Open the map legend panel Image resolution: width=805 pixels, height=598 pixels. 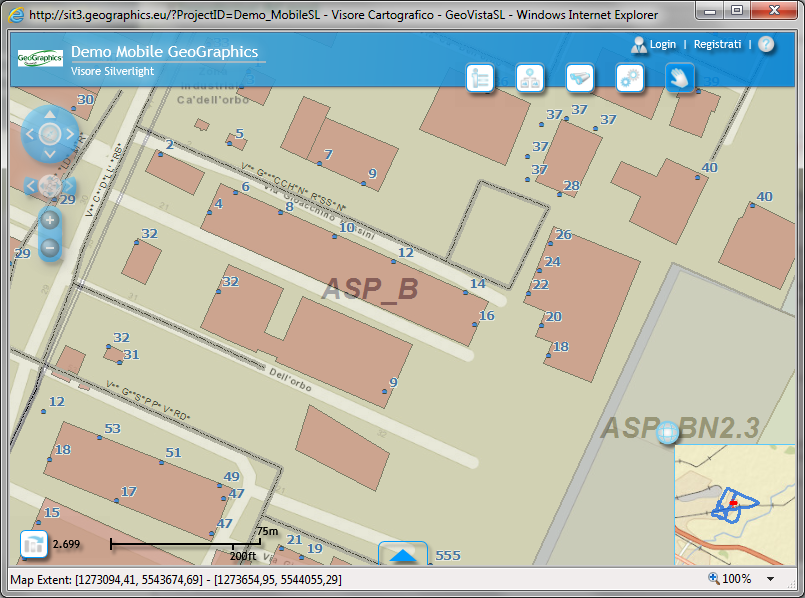pos(481,78)
